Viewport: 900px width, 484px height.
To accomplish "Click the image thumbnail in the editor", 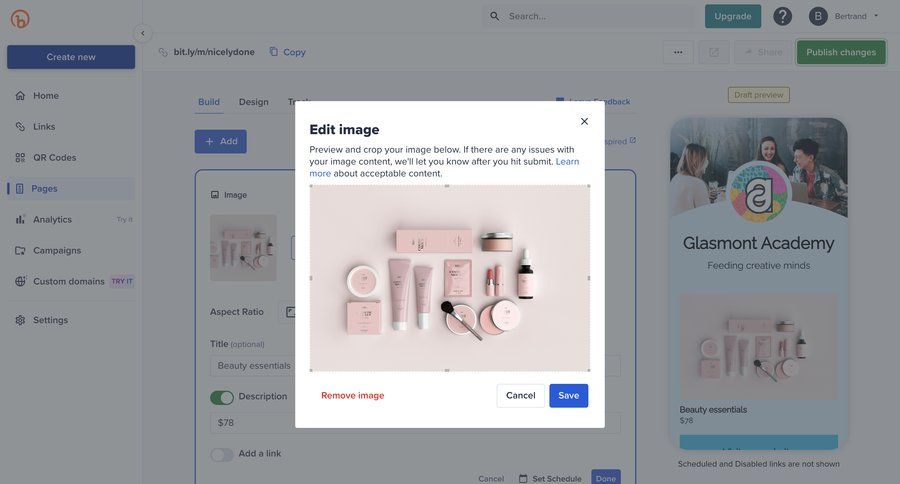I will pos(243,248).
